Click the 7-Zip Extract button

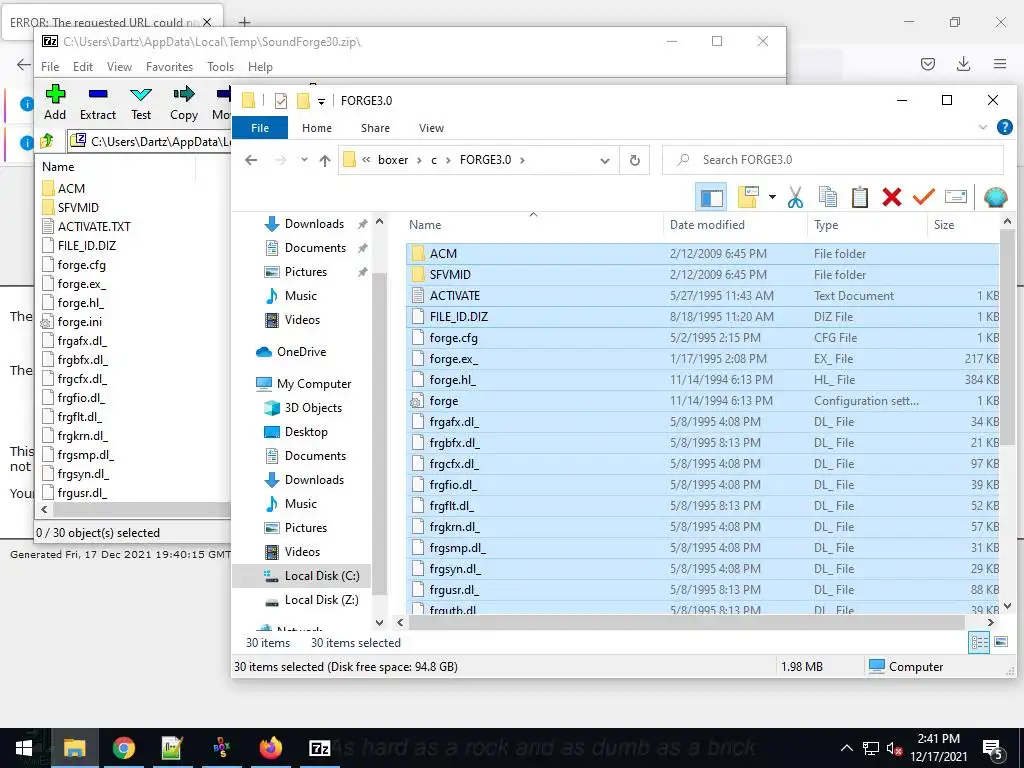pos(98,103)
